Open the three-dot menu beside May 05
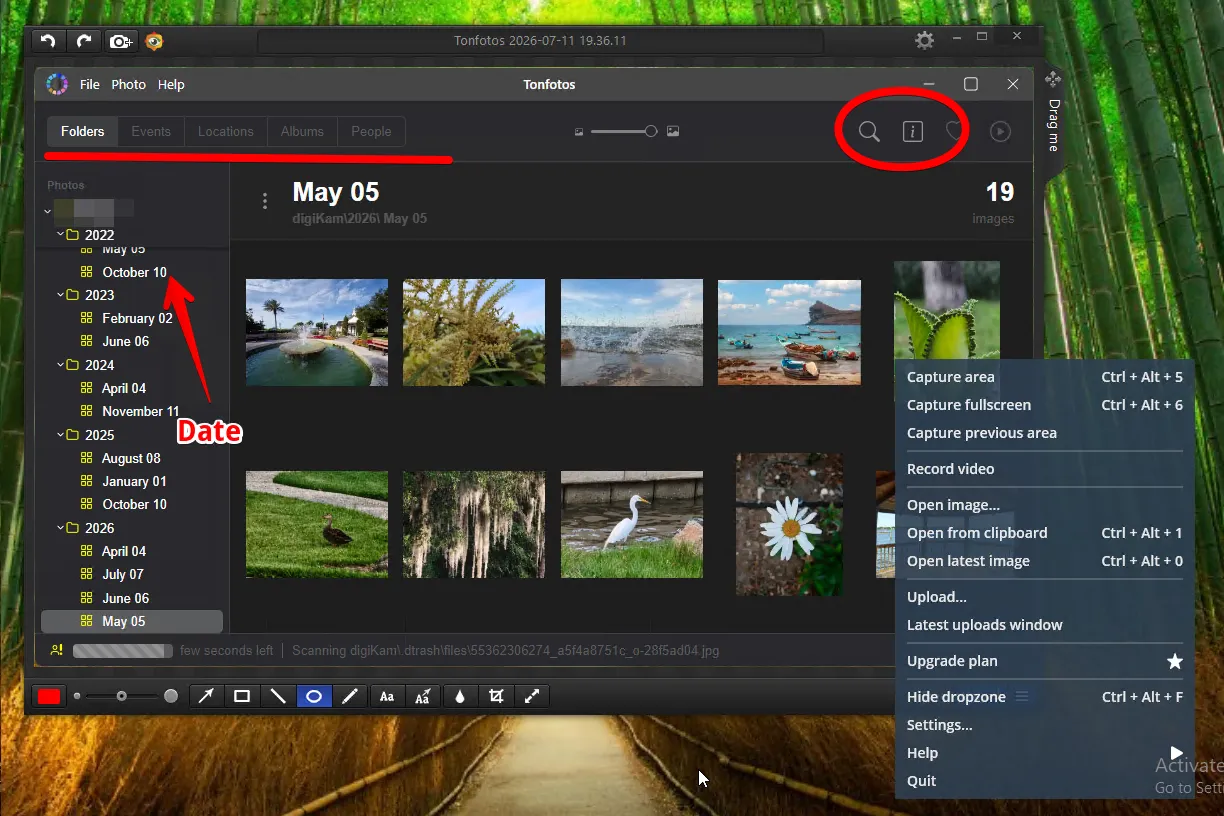1224x816 pixels. click(265, 201)
